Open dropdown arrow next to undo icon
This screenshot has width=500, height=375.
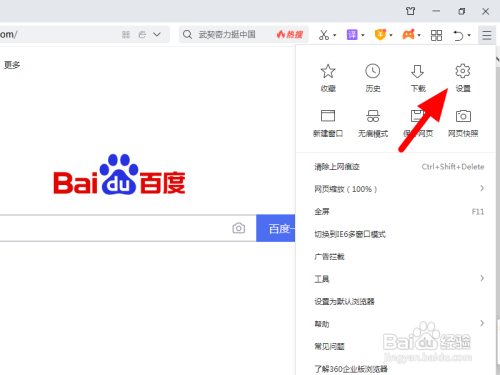click(469, 35)
